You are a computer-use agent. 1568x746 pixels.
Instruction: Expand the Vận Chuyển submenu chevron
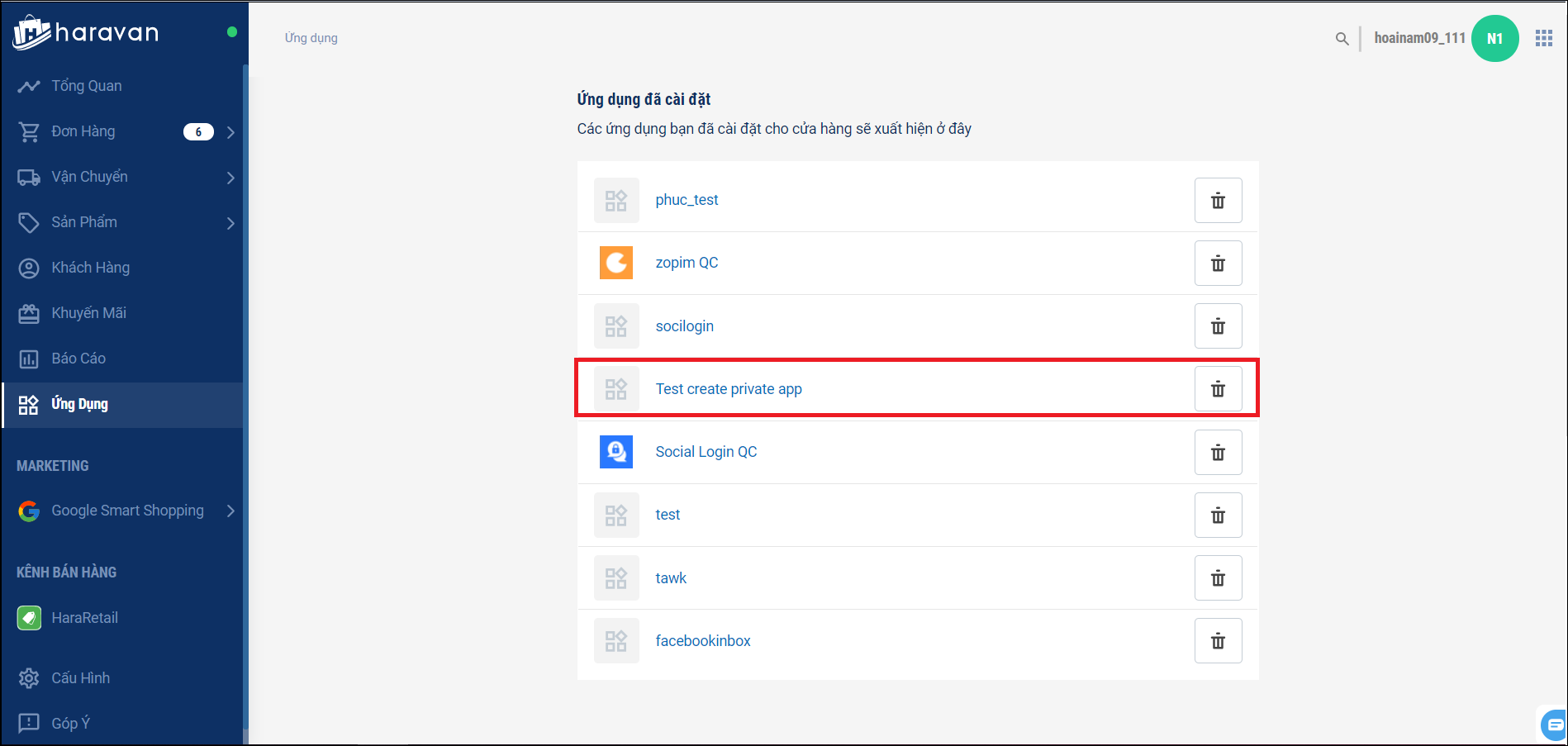click(x=230, y=178)
